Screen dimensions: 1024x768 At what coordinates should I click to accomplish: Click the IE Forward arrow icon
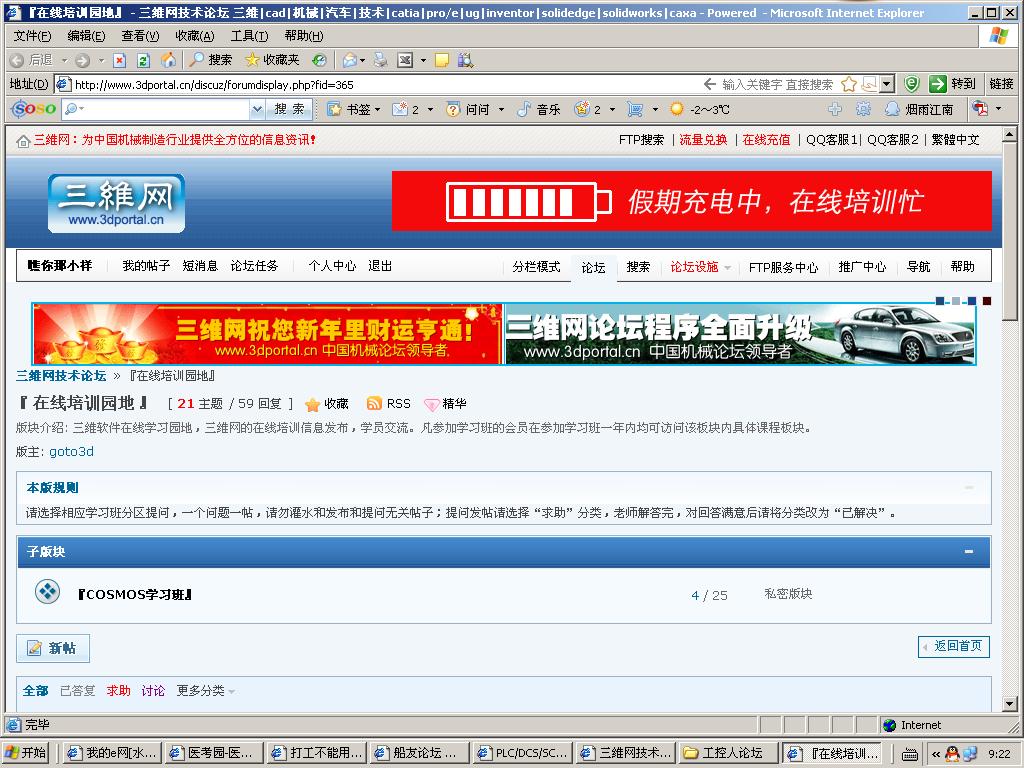(x=83, y=60)
